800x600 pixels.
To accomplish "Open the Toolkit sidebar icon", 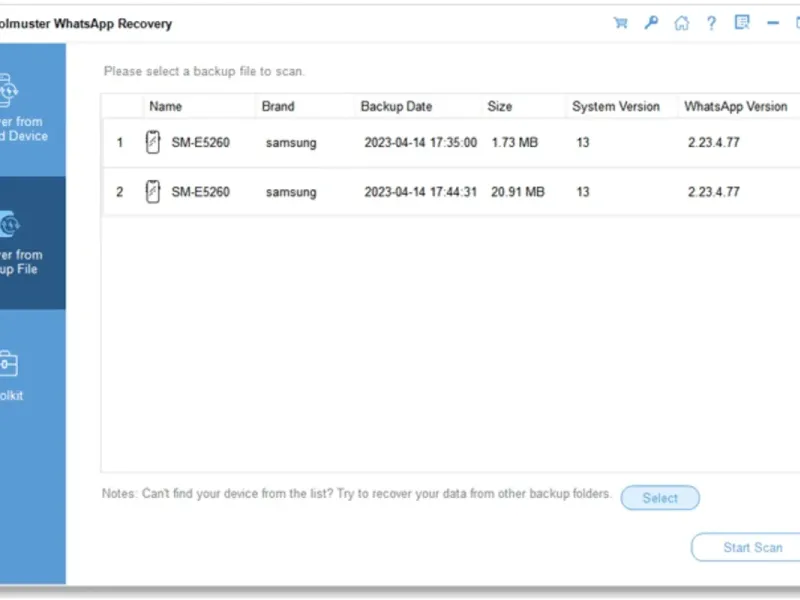I will point(8,364).
